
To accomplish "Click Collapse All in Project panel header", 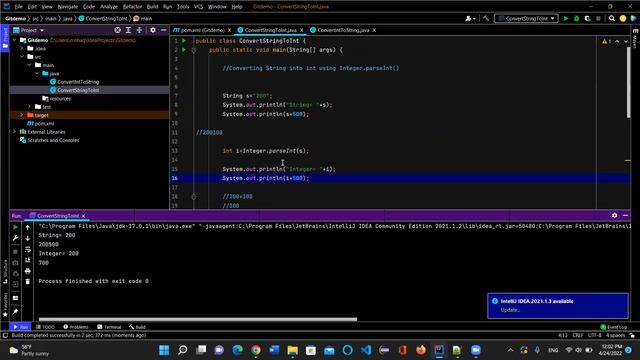I will point(139,30).
